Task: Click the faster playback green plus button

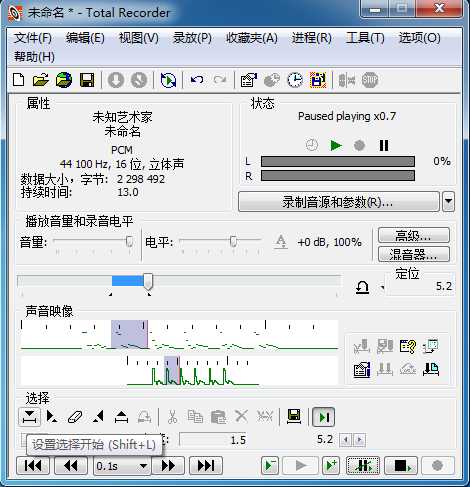Action: [x=331, y=465]
